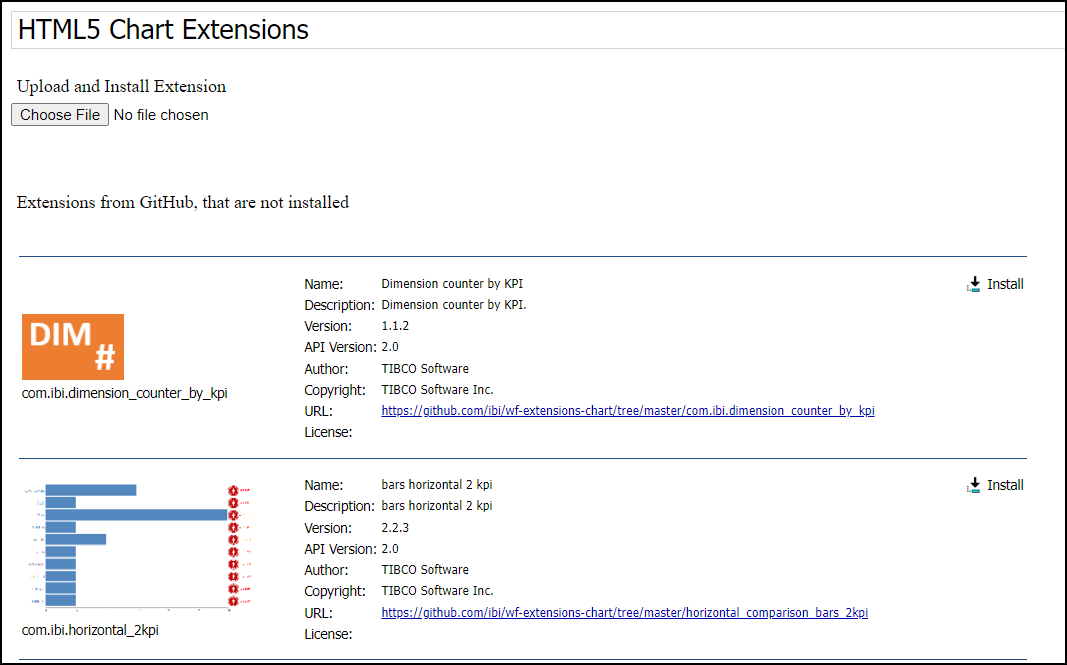The height and width of the screenshot is (665, 1067).
Task: Click the Extensions from GitHub section heading
Action: pos(181,202)
